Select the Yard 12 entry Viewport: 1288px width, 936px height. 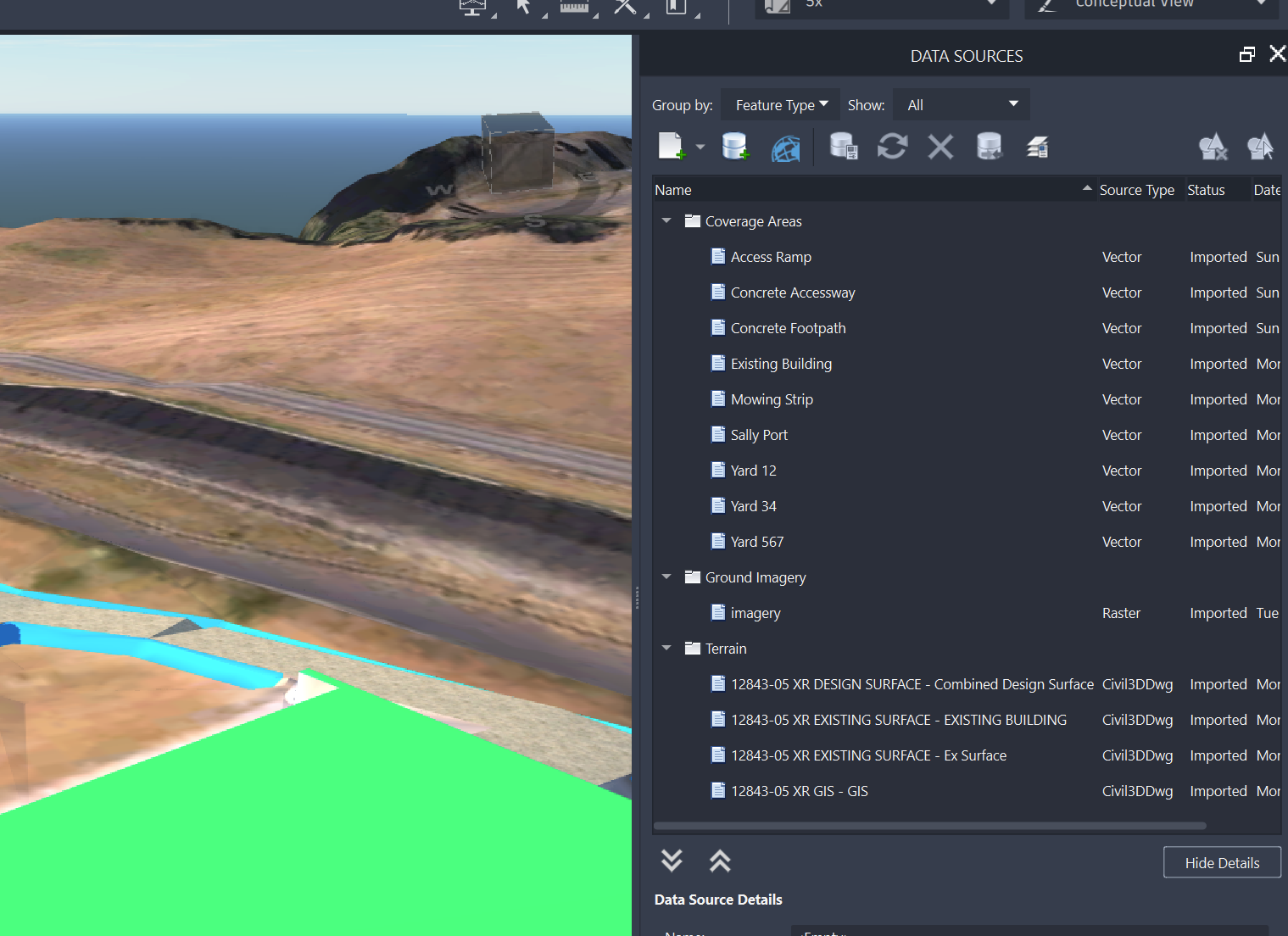coord(967,471)
